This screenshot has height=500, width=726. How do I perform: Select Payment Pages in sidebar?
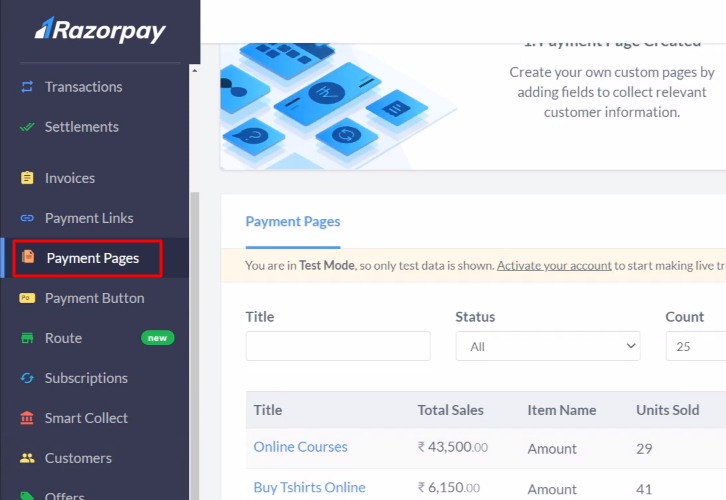tap(95, 258)
